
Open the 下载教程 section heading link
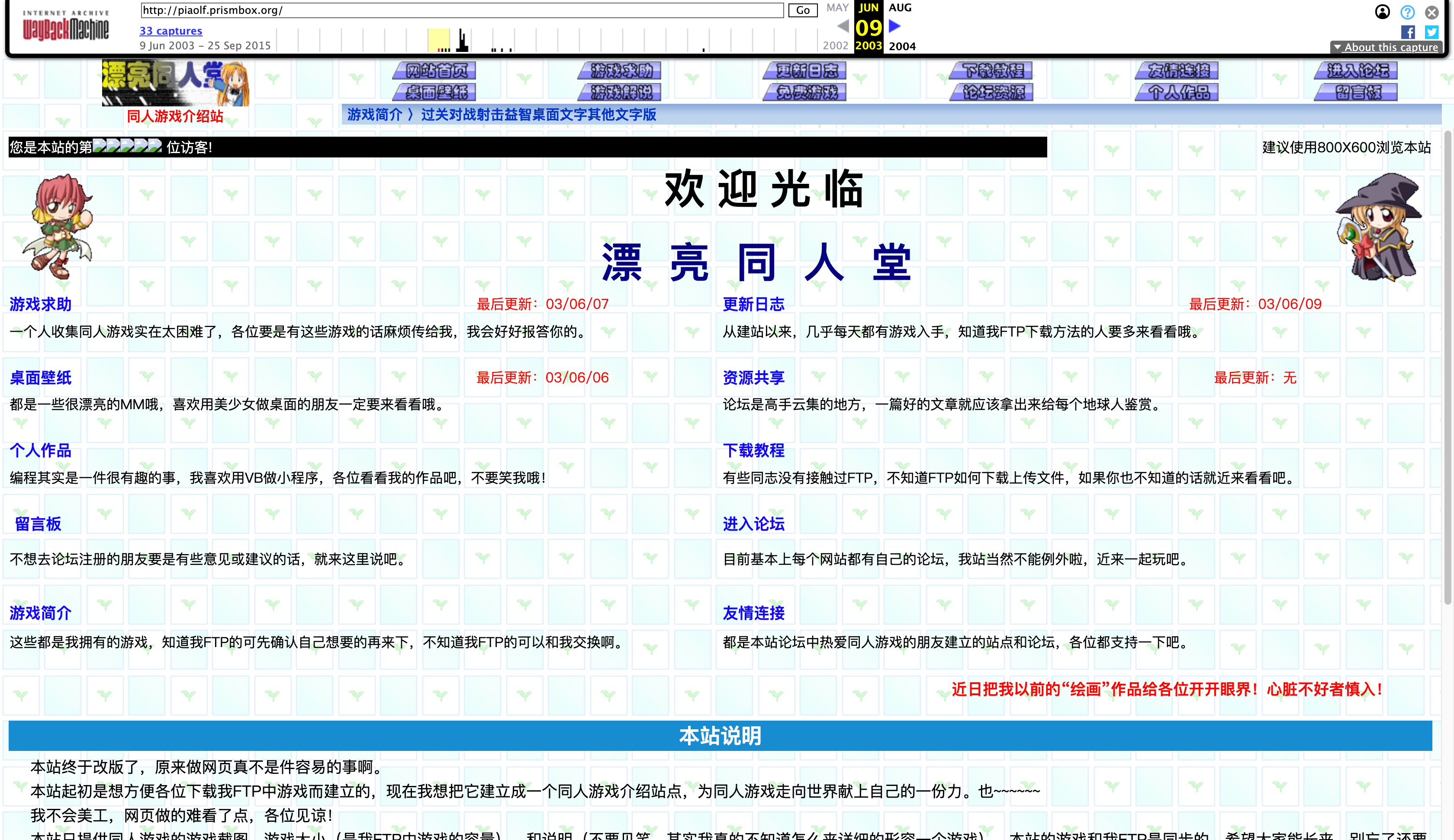pos(753,451)
